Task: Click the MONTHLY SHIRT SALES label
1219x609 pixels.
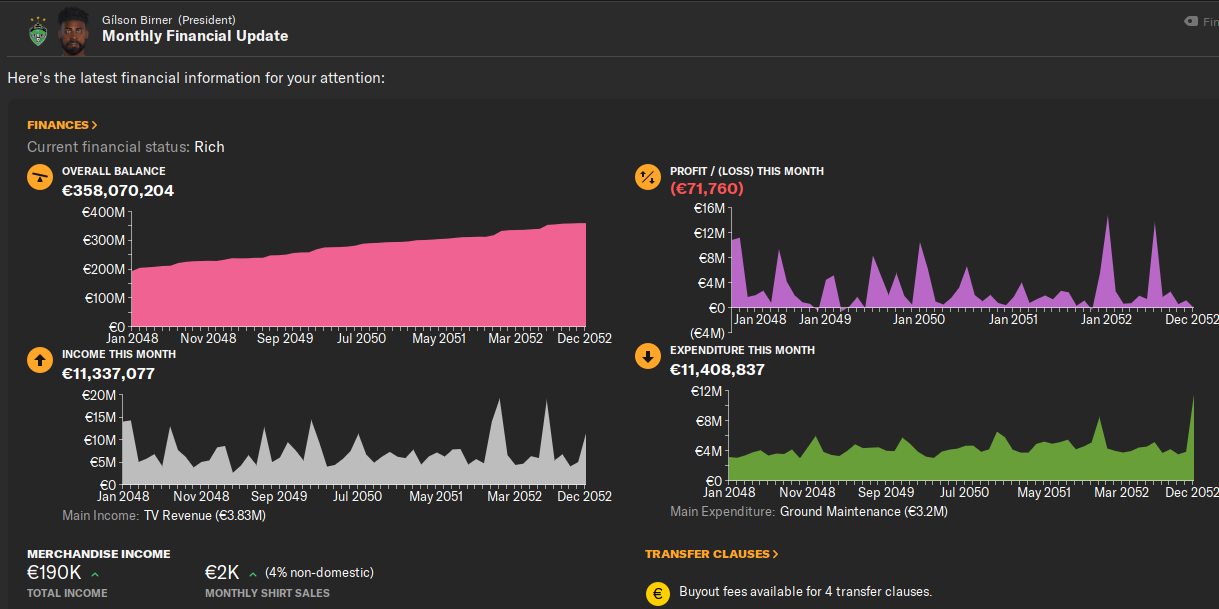Action: pyautogui.click(x=267, y=593)
